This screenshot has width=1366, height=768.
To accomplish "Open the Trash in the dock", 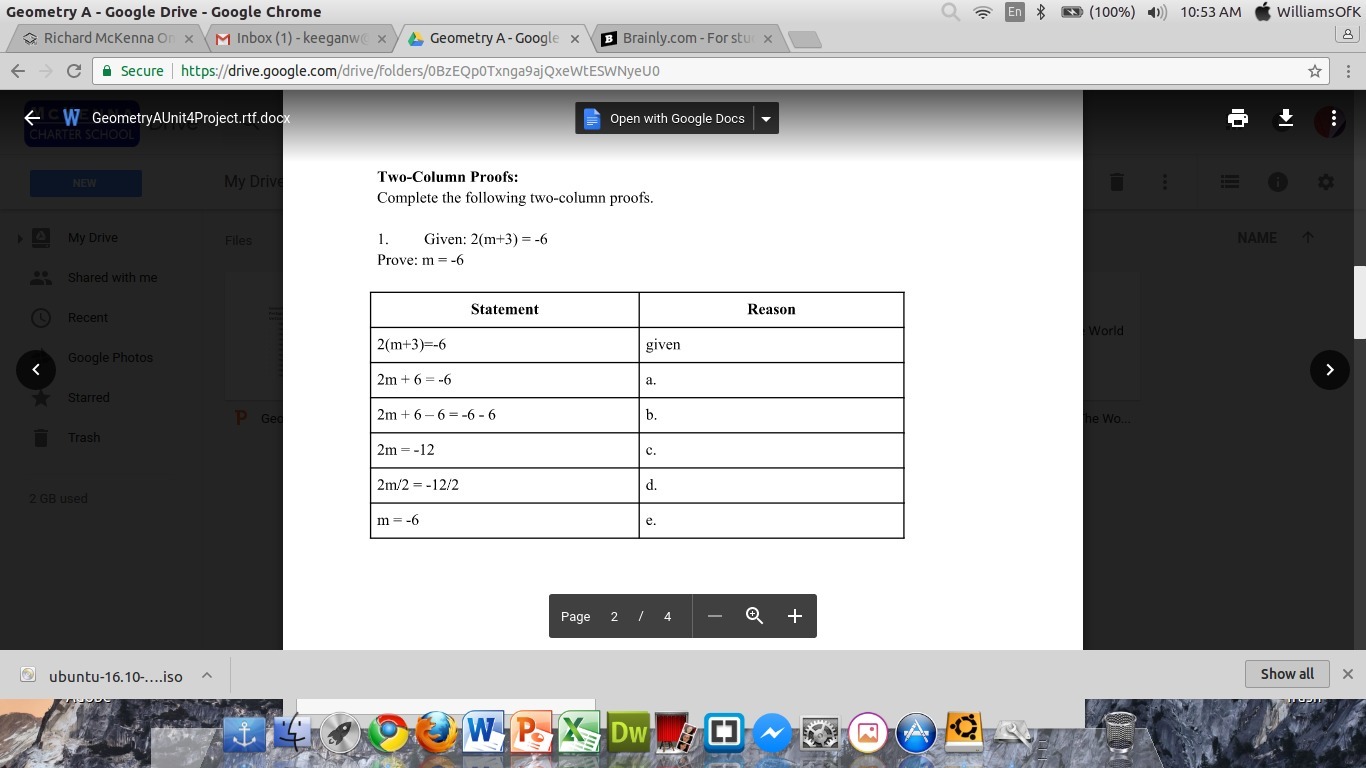I will [x=1121, y=732].
